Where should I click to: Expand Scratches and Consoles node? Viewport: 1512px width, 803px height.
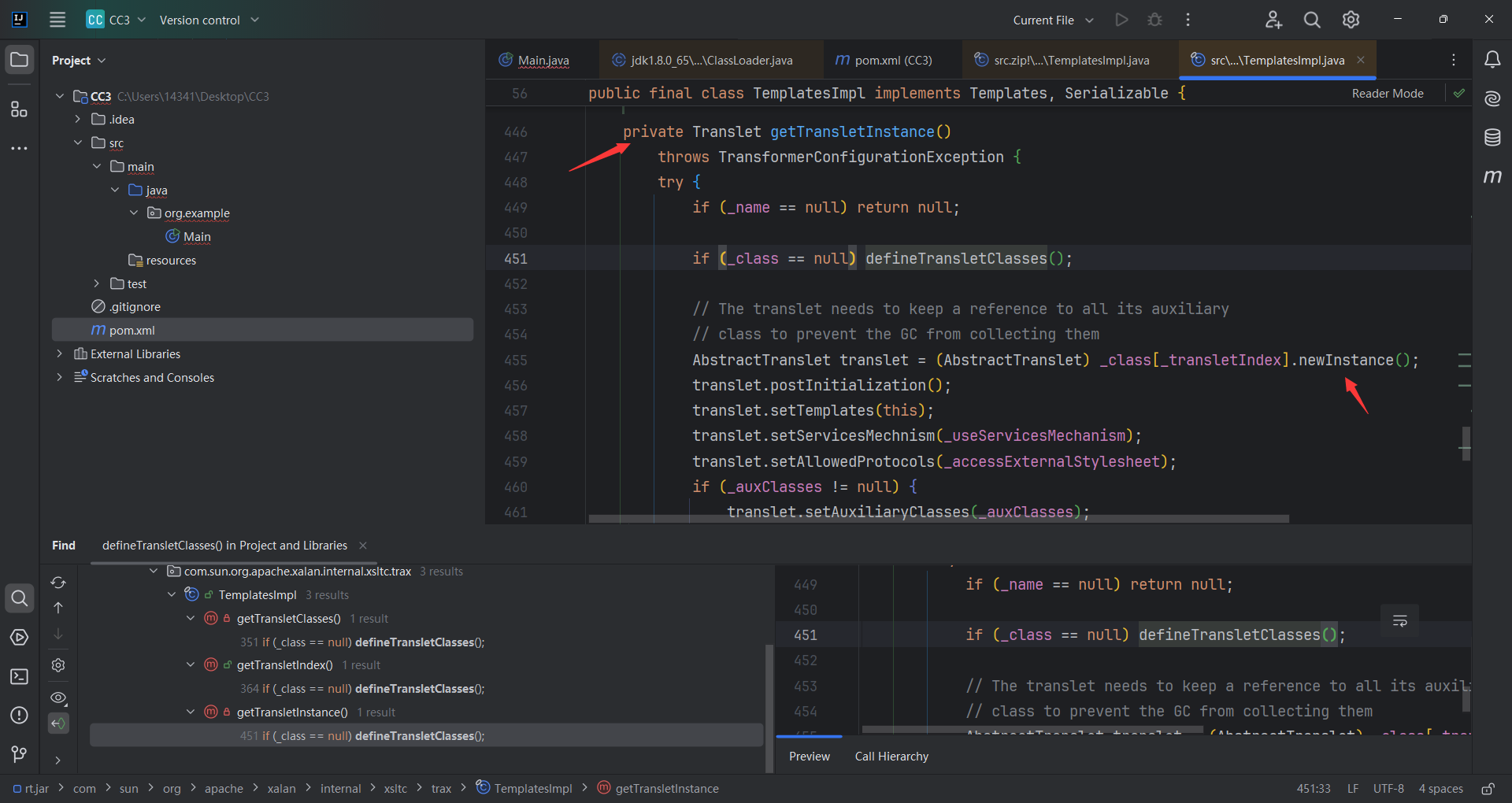[x=59, y=377]
